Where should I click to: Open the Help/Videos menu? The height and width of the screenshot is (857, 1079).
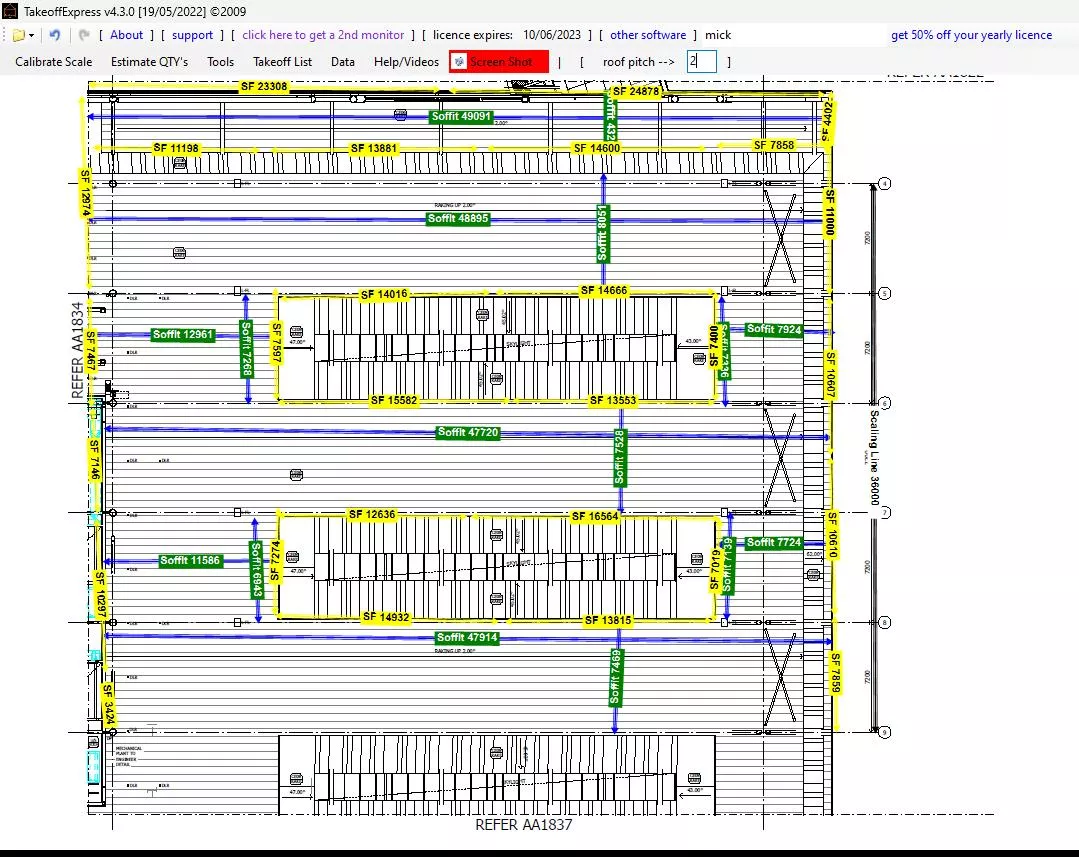tap(406, 62)
